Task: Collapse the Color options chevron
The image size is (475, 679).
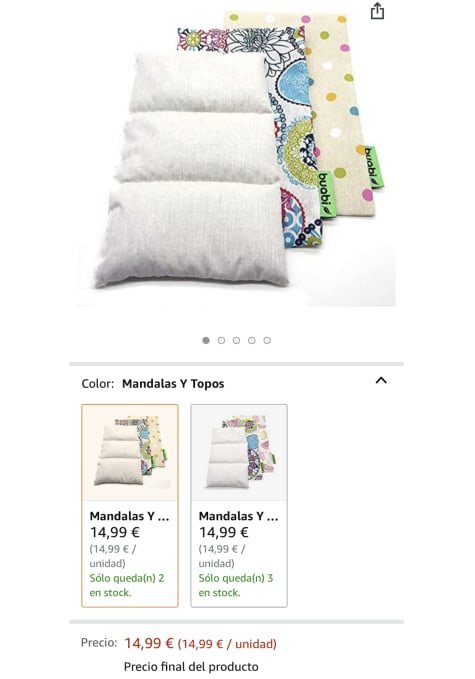Action: (381, 381)
